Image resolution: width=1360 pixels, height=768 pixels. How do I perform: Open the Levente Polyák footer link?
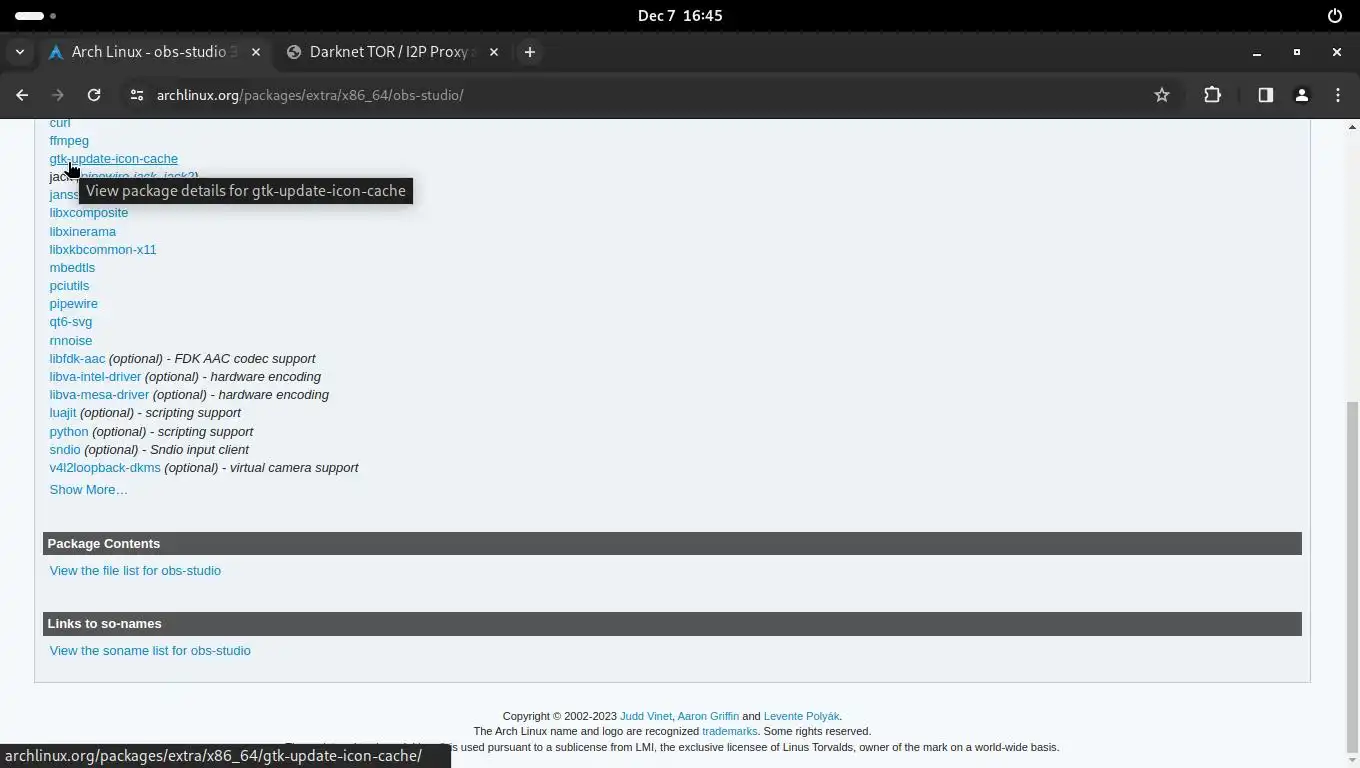point(802,716)
